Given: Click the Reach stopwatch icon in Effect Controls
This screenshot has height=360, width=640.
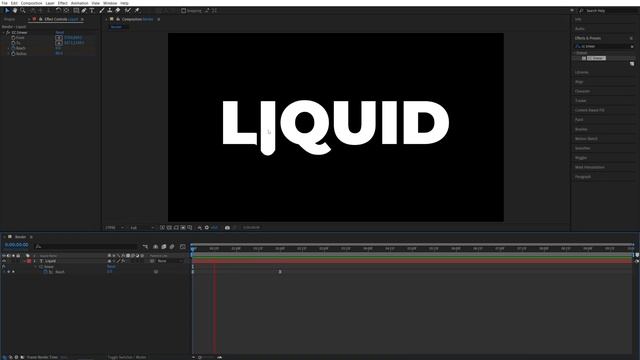Looking at the screenshot, I should (13, 48).
